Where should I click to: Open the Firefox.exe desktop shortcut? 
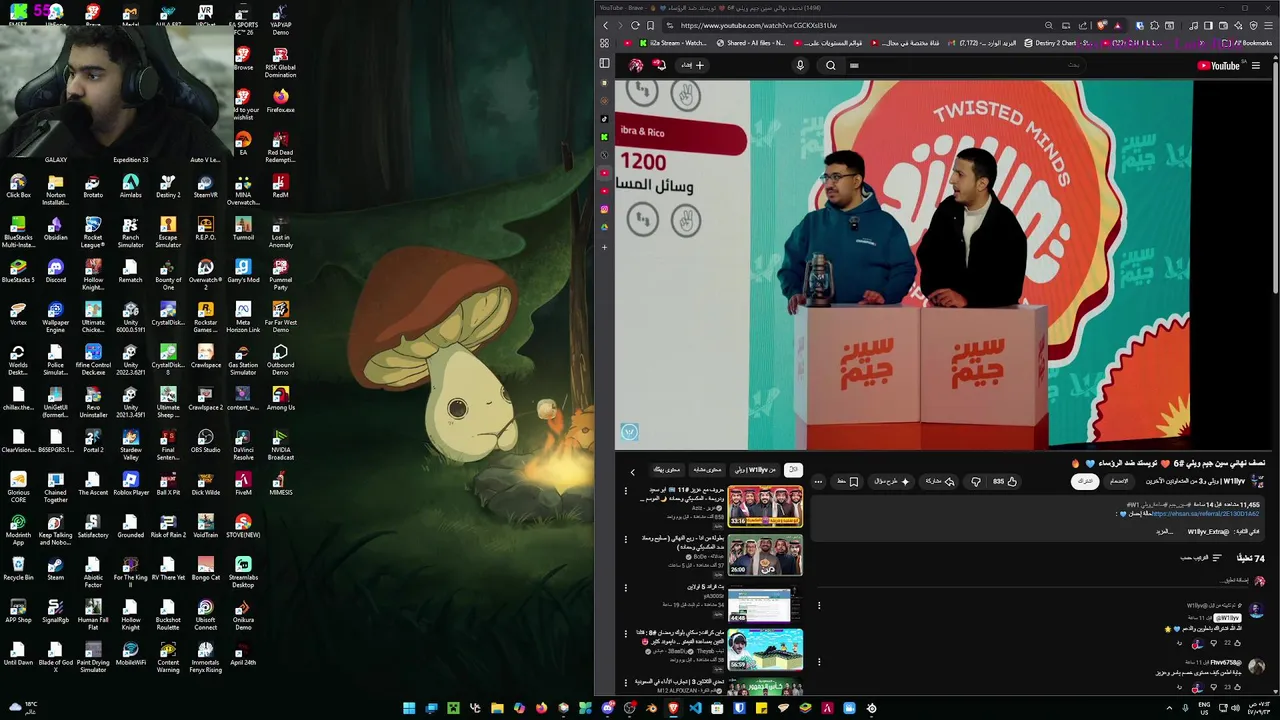pyautogui.click(x=281, y=102)
